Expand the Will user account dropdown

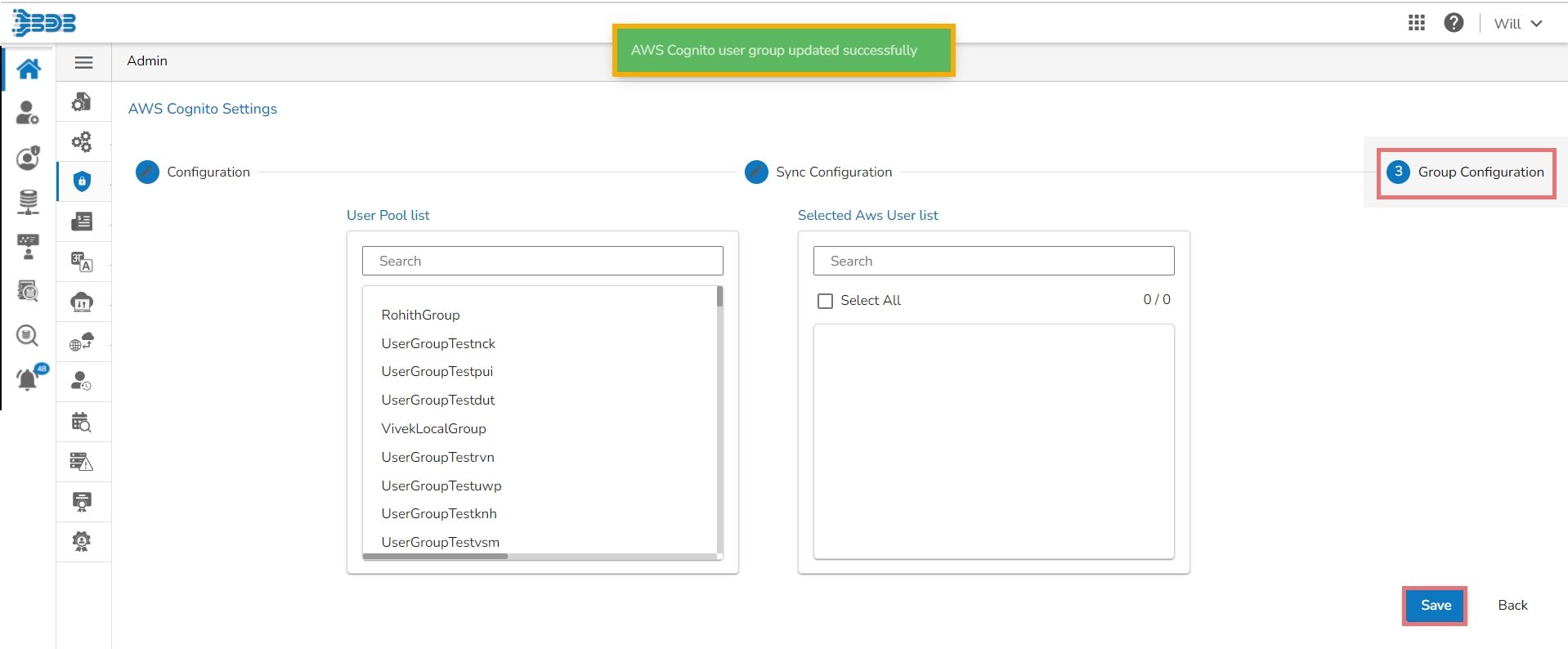click(x=1517, y=24)
